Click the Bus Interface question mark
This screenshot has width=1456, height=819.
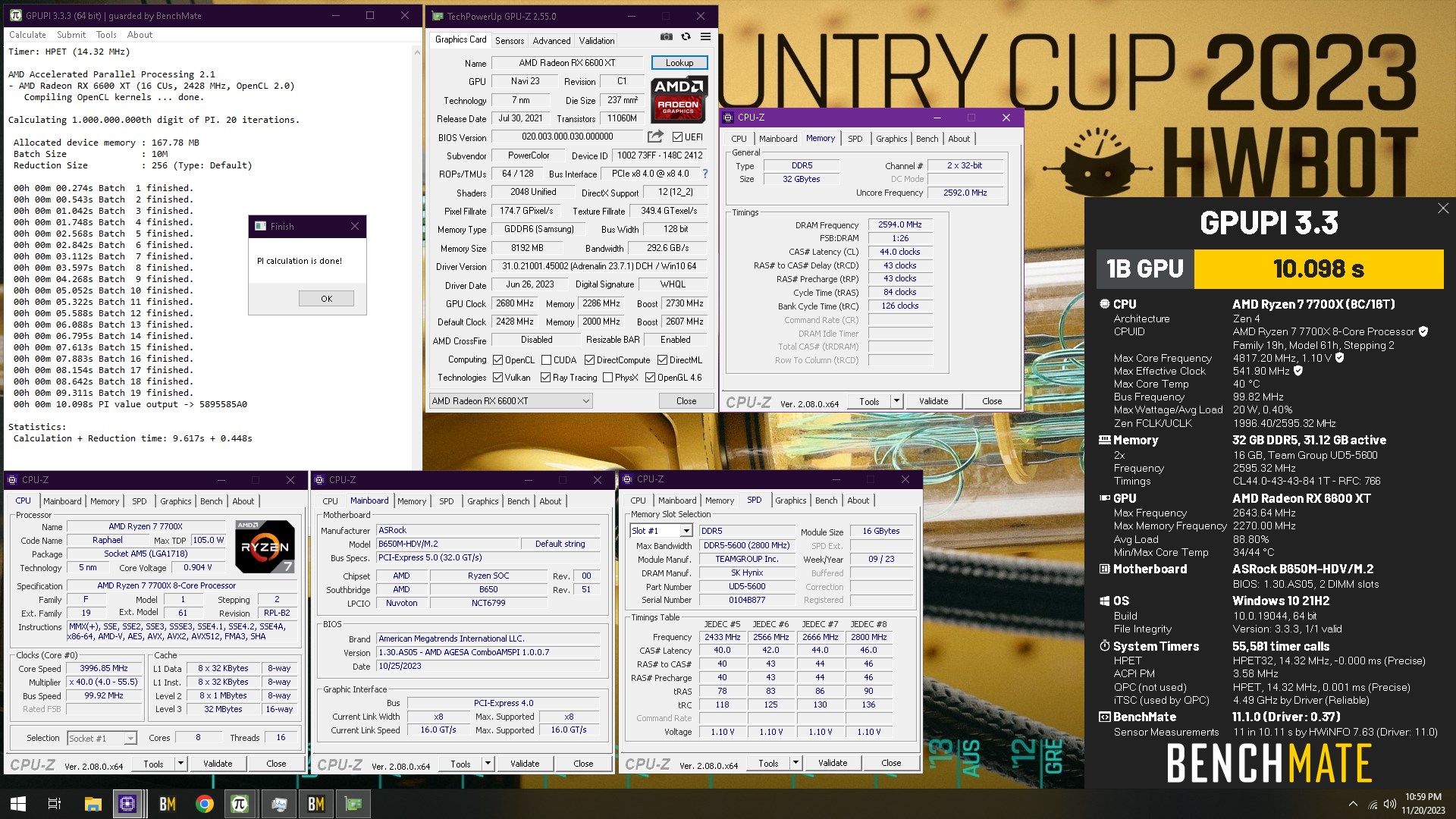point(705,174)
